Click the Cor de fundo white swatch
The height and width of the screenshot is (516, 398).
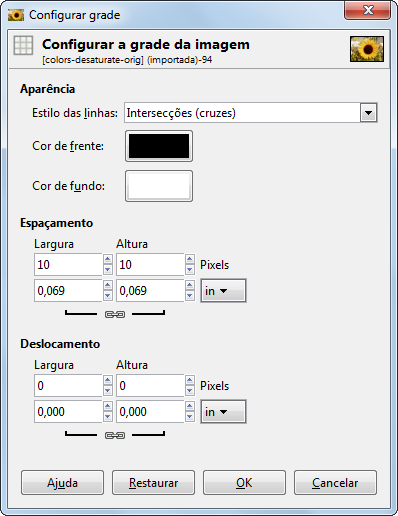[x=159, y=186]
